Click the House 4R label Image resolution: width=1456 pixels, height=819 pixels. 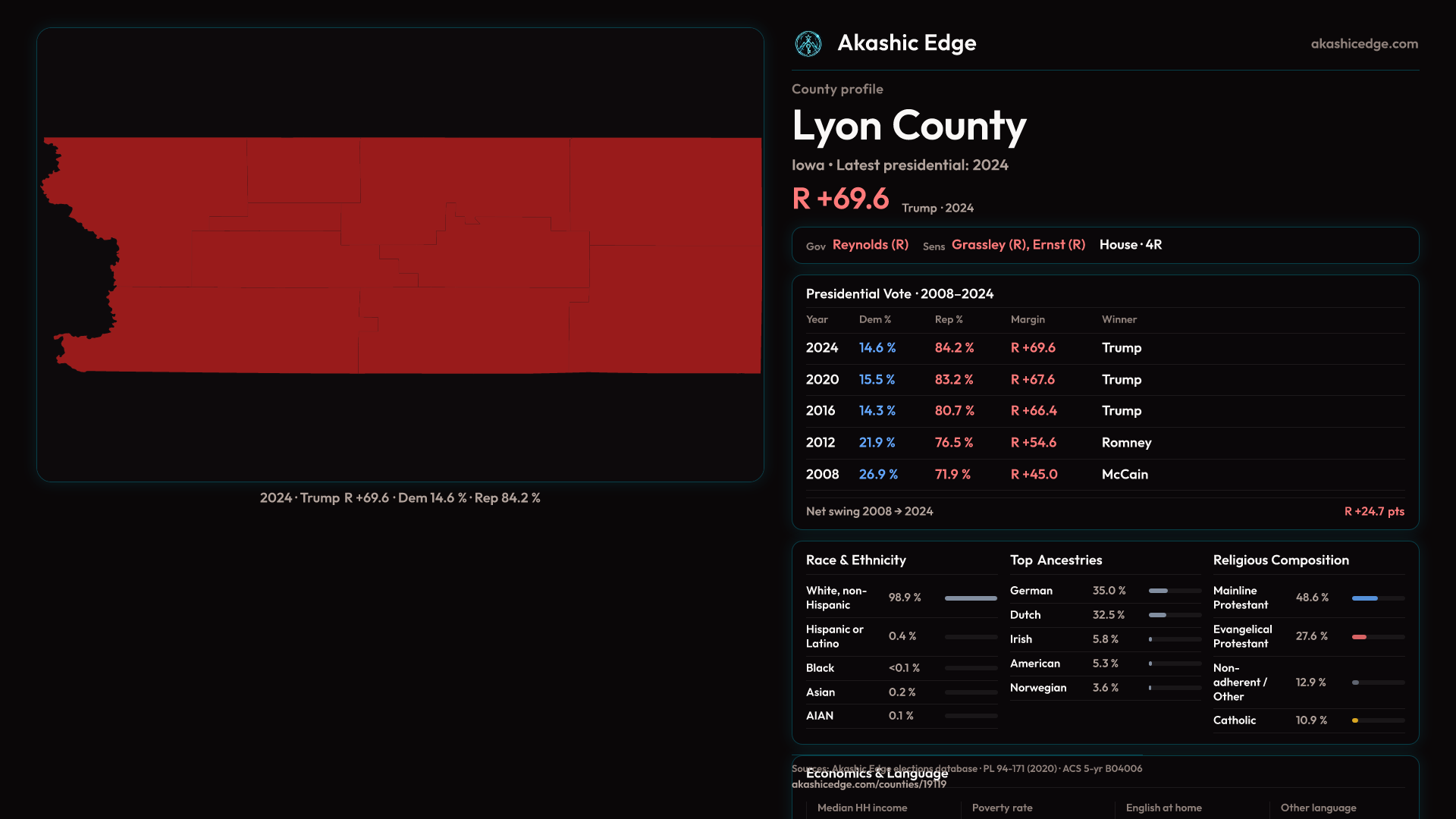coord(1130,245)
